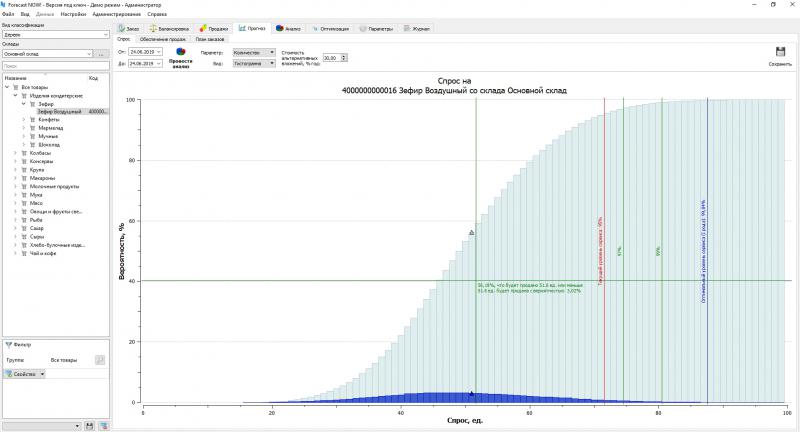Collapse the Зефир tree node
Screen dimensions: 800x432
coord(23,103)
